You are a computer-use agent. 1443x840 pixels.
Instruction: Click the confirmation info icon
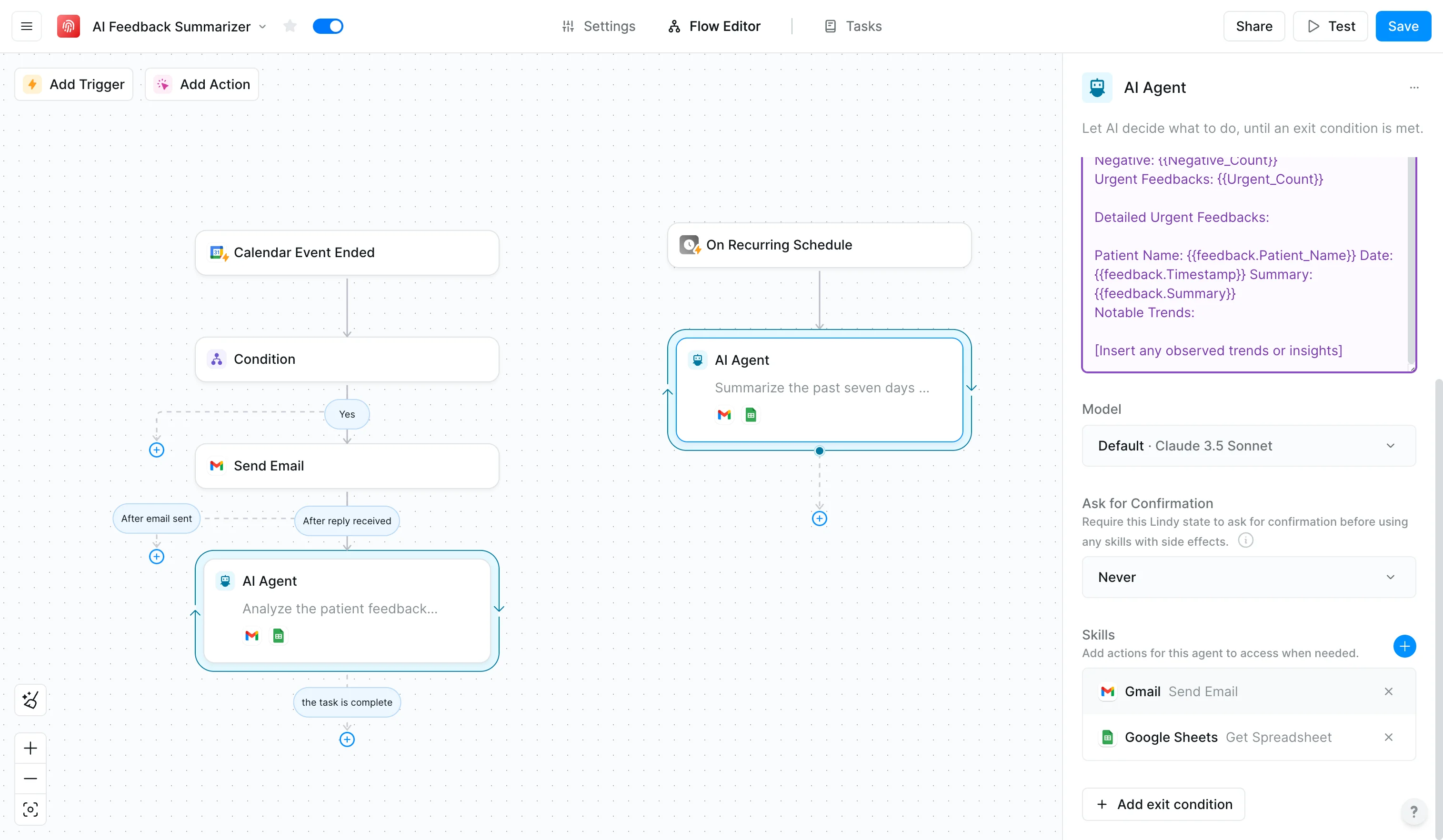1245,540
